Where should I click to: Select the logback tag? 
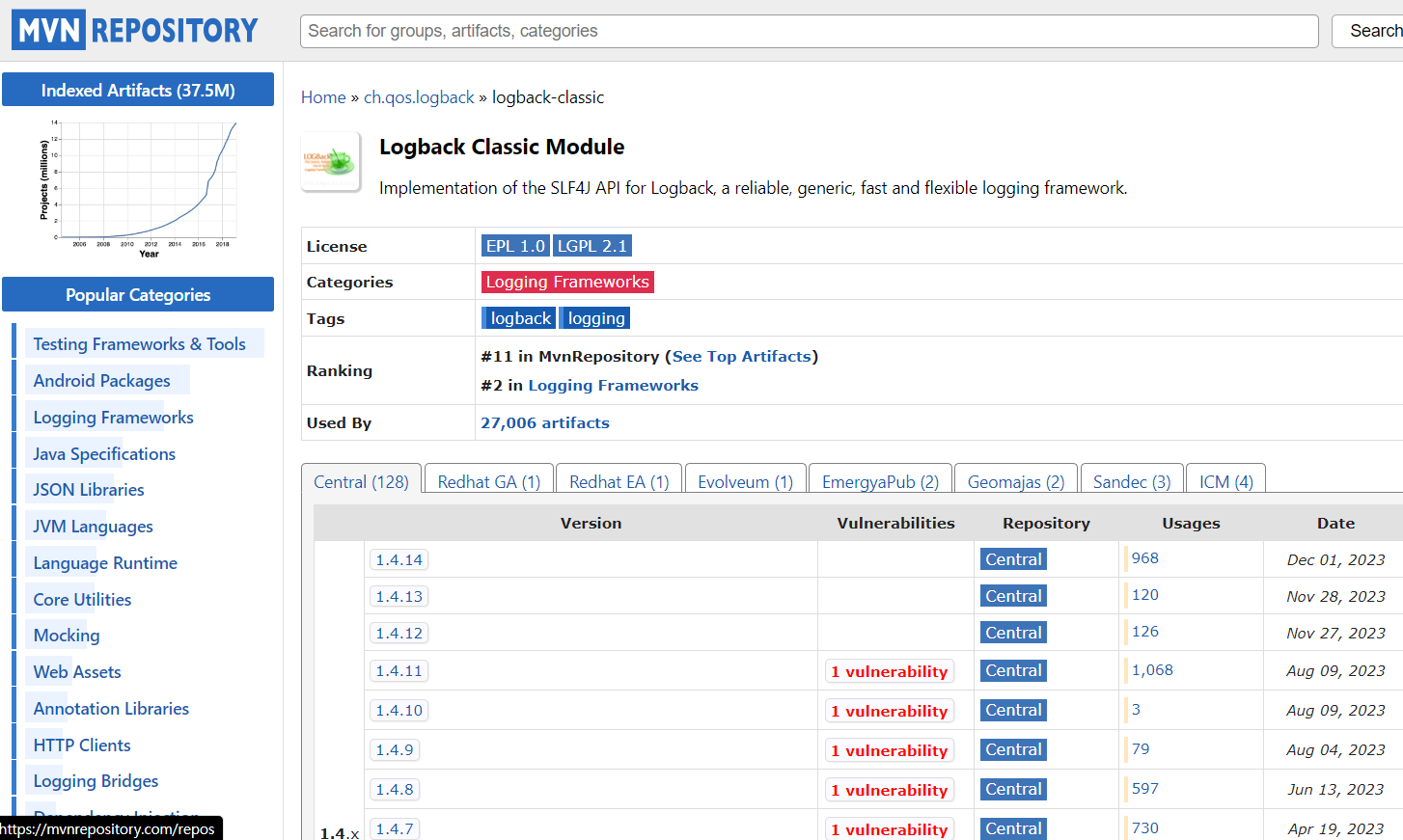[520, 318]
